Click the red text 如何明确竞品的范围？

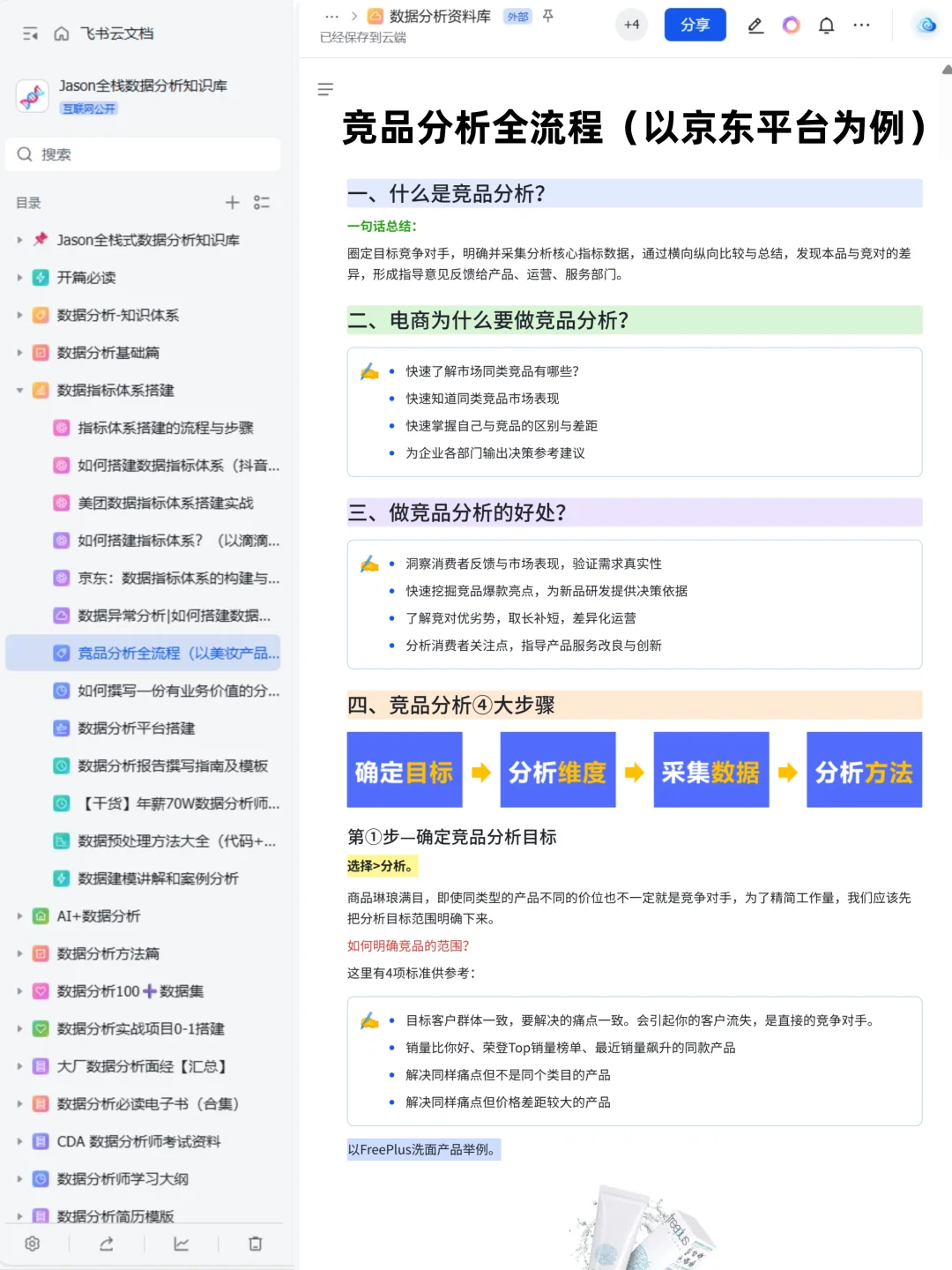click(408, 945)
